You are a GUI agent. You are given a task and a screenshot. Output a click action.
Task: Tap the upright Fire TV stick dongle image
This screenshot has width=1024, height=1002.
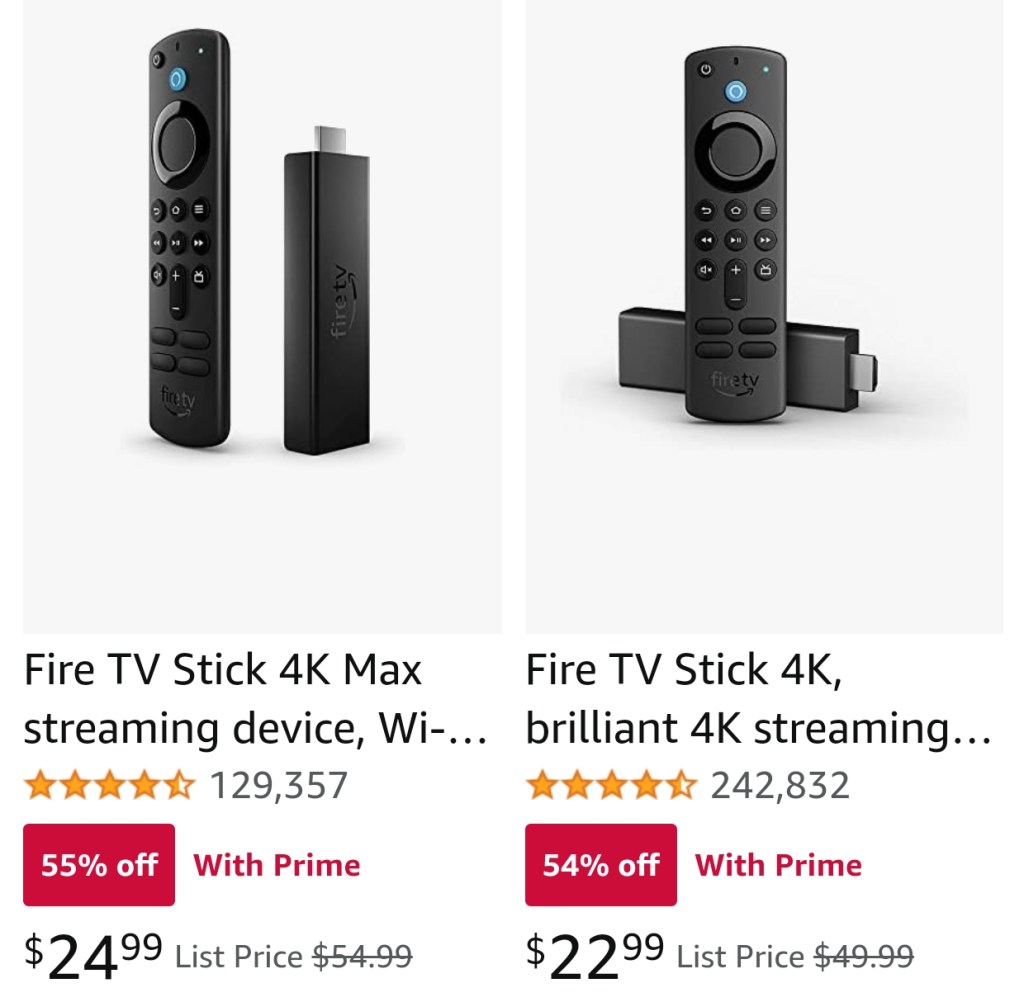pos(327,290)
